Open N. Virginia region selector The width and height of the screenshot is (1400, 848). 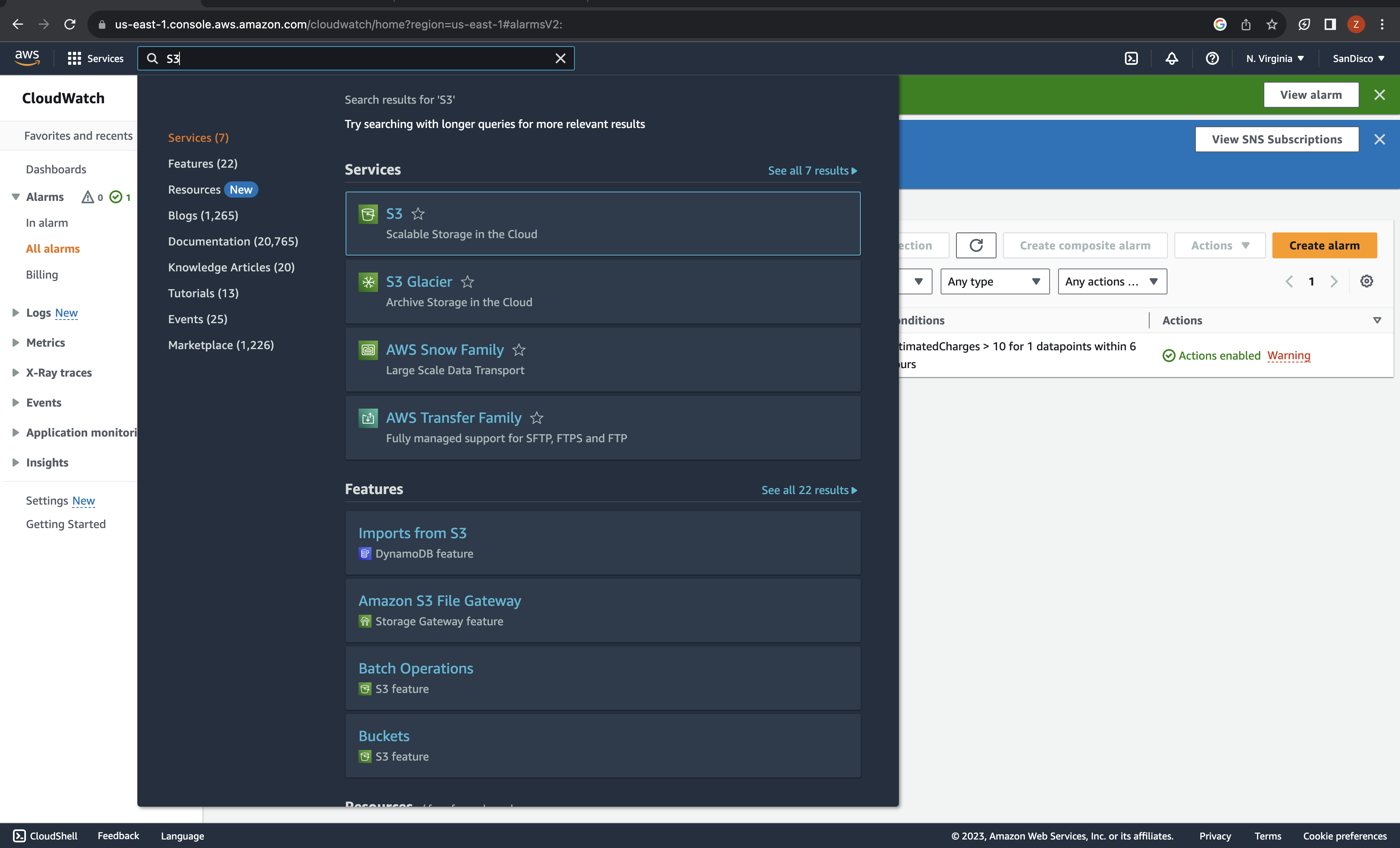tap(1274, 58)
